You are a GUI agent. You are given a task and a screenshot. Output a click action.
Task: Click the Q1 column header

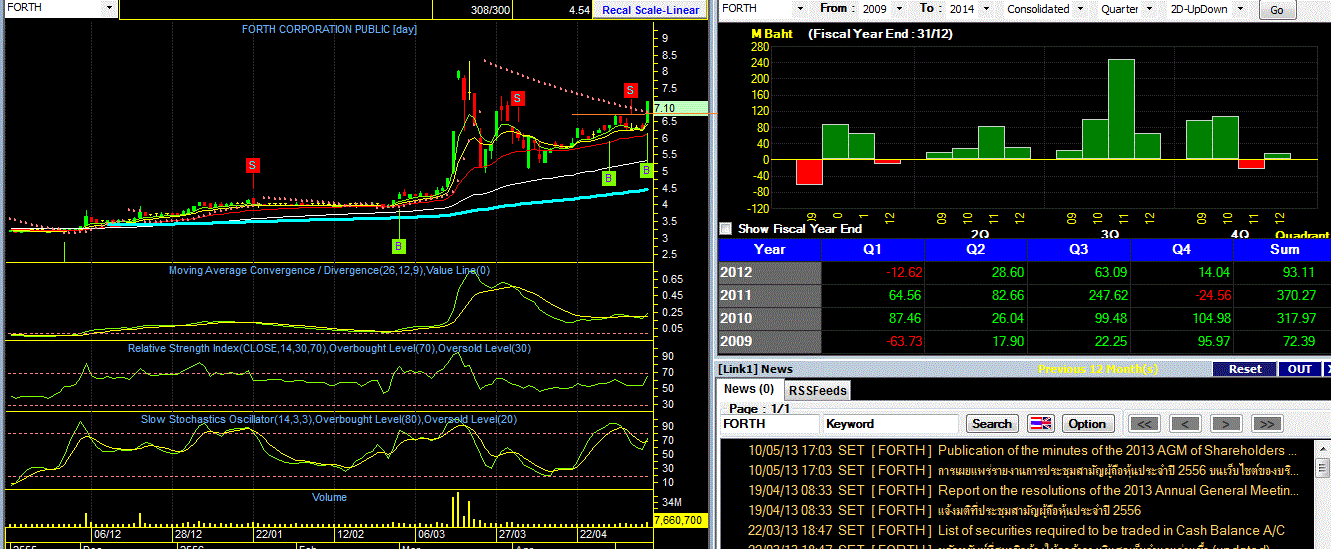tap(874, 249)
